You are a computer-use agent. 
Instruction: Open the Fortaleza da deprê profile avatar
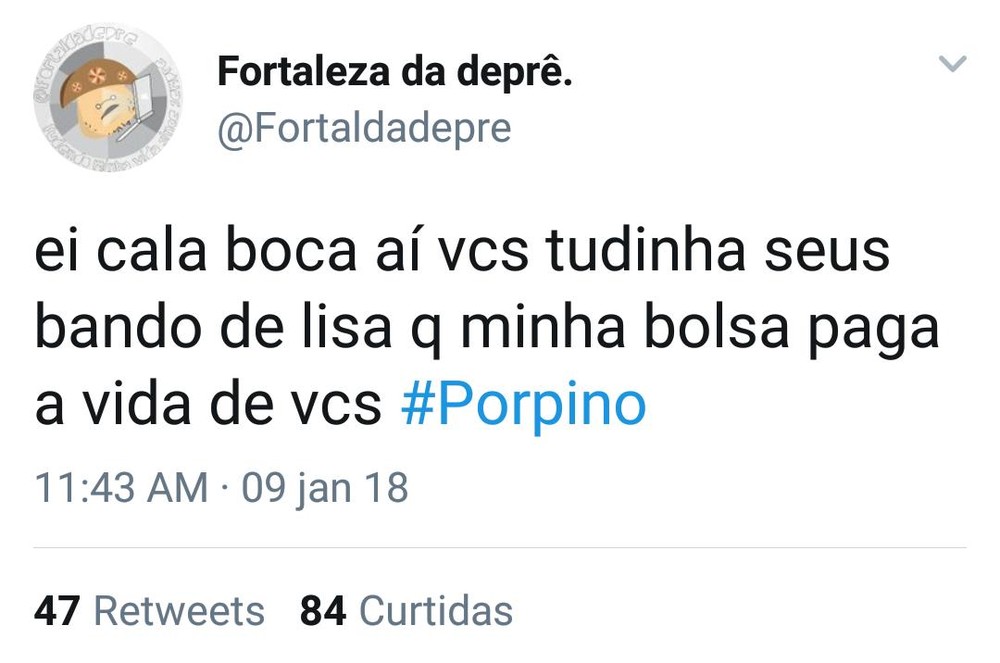point(107,97)
